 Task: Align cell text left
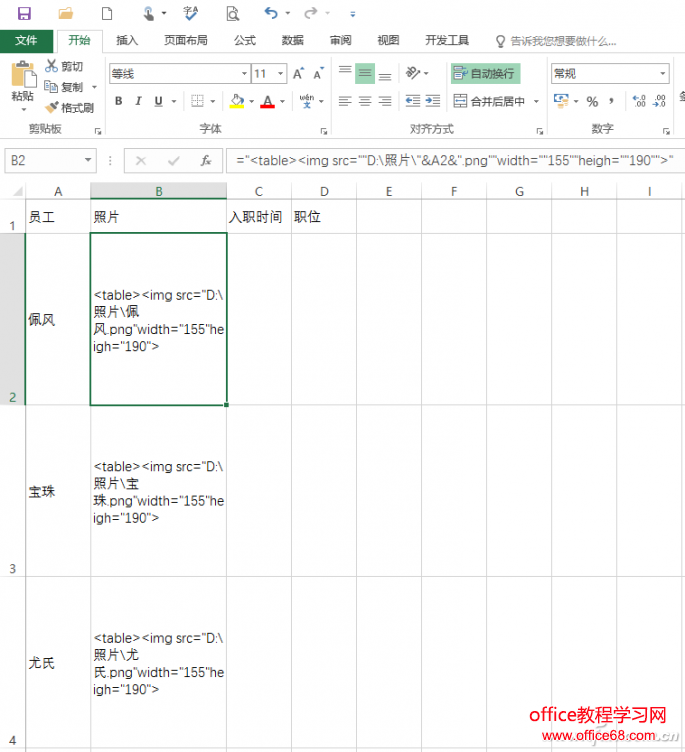tap(345, 101)
